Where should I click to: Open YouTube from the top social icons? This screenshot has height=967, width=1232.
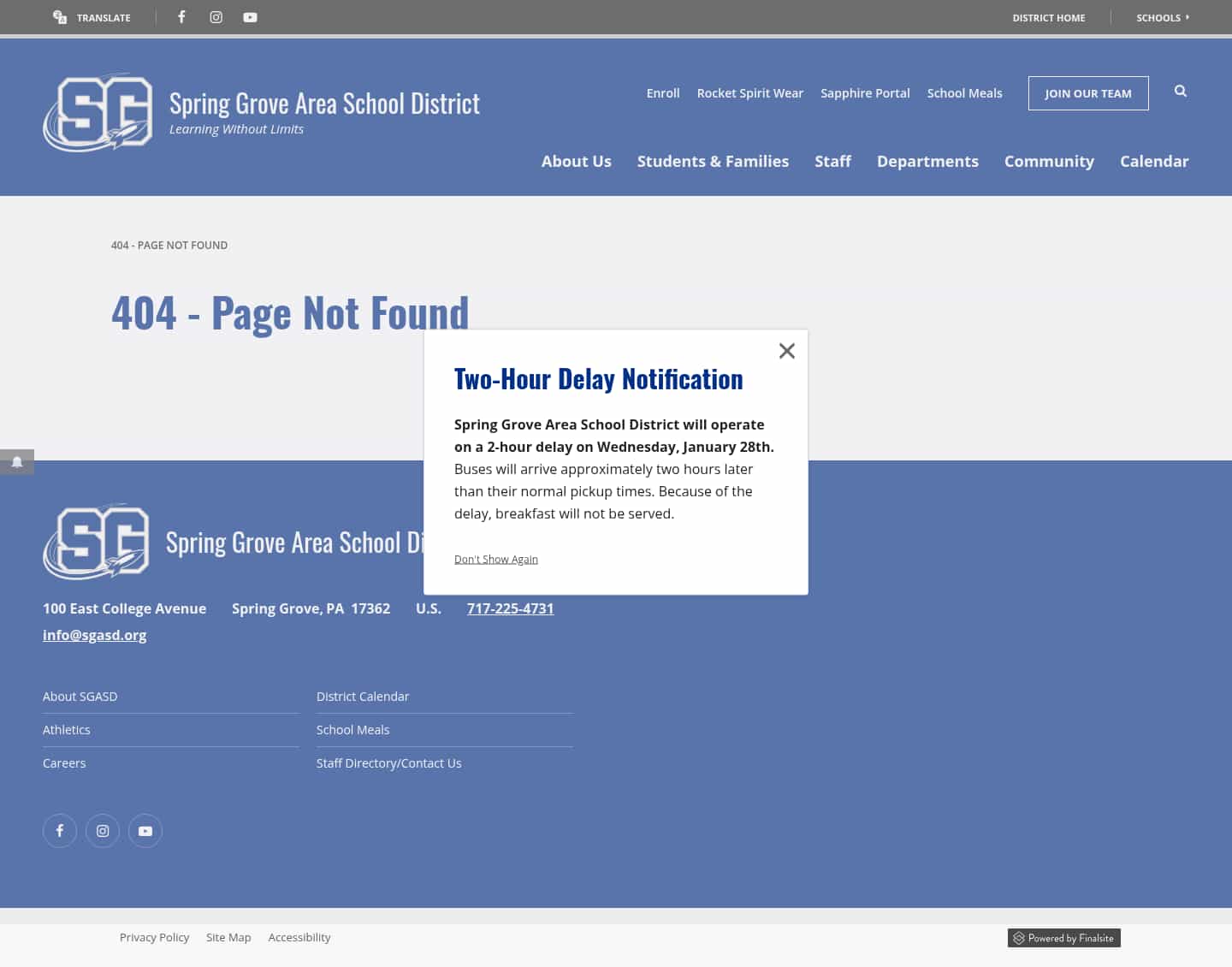click(250, 17)
